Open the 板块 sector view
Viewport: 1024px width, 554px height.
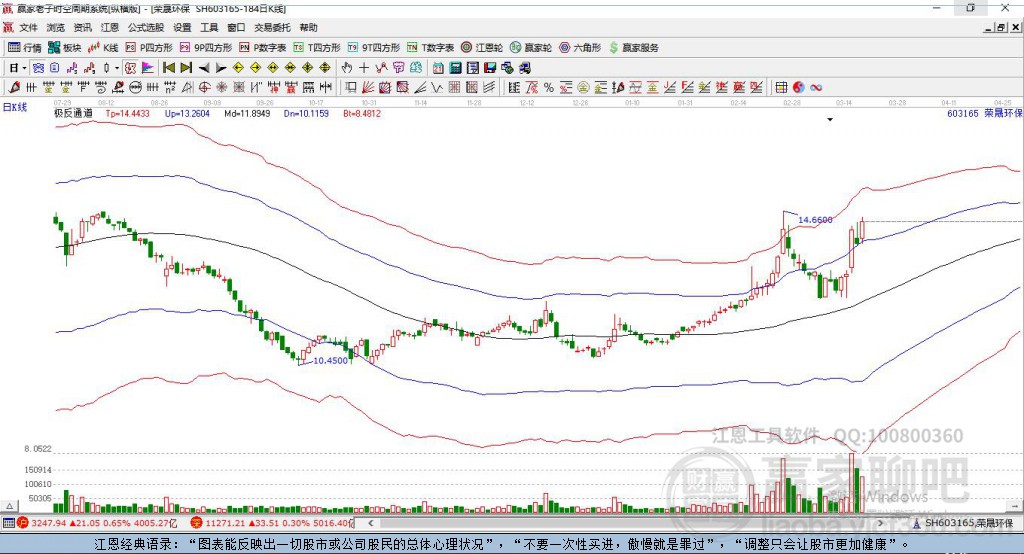pyautogui.click(x=65, y=48)
